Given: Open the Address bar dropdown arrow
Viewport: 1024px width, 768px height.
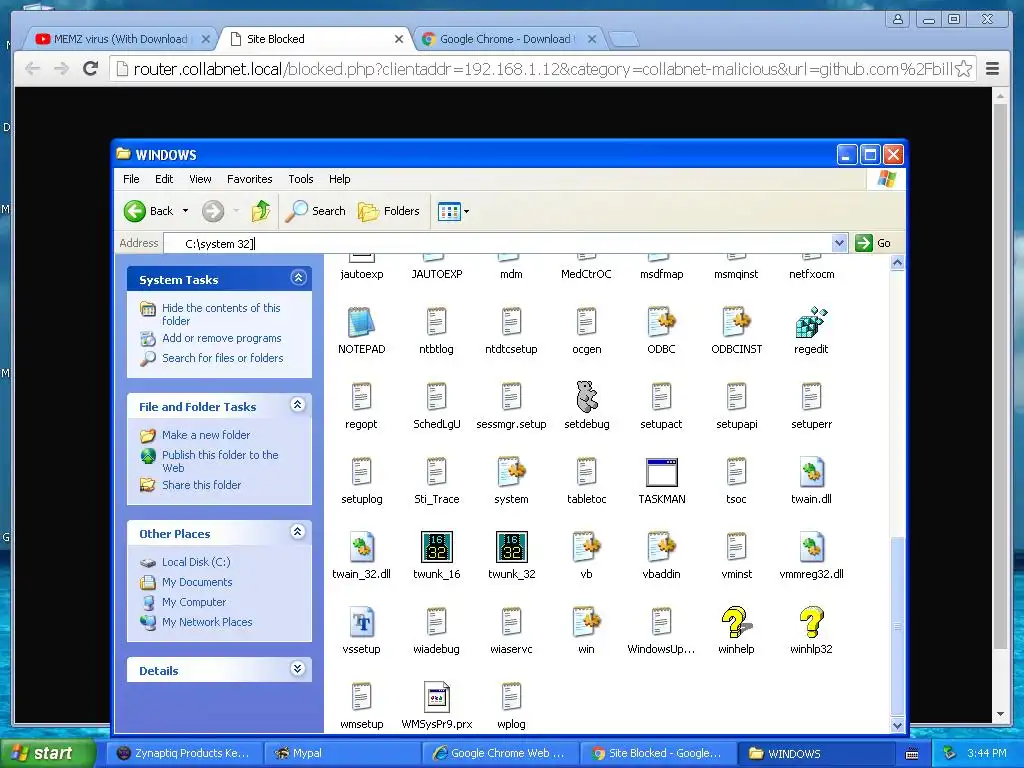Looking at the screenshot, I should click(x=840, y=244).
